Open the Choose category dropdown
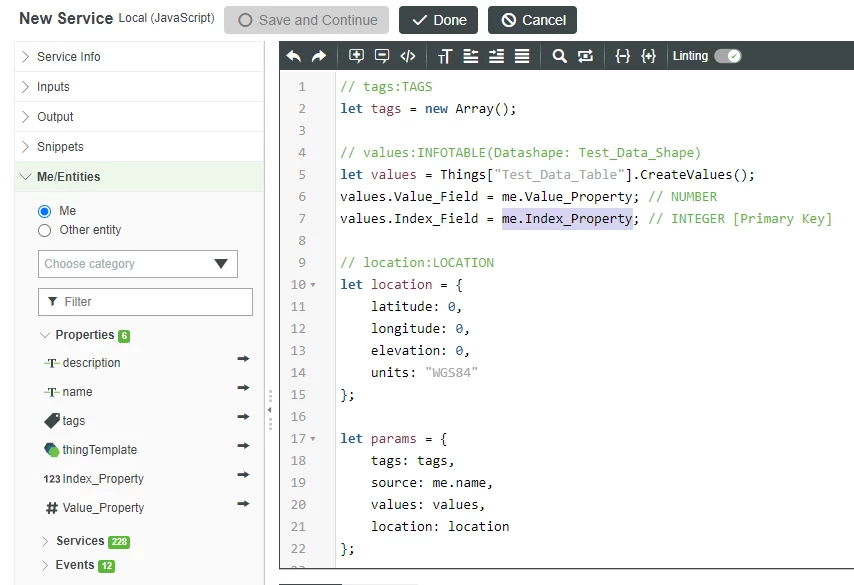 [138, 264]
